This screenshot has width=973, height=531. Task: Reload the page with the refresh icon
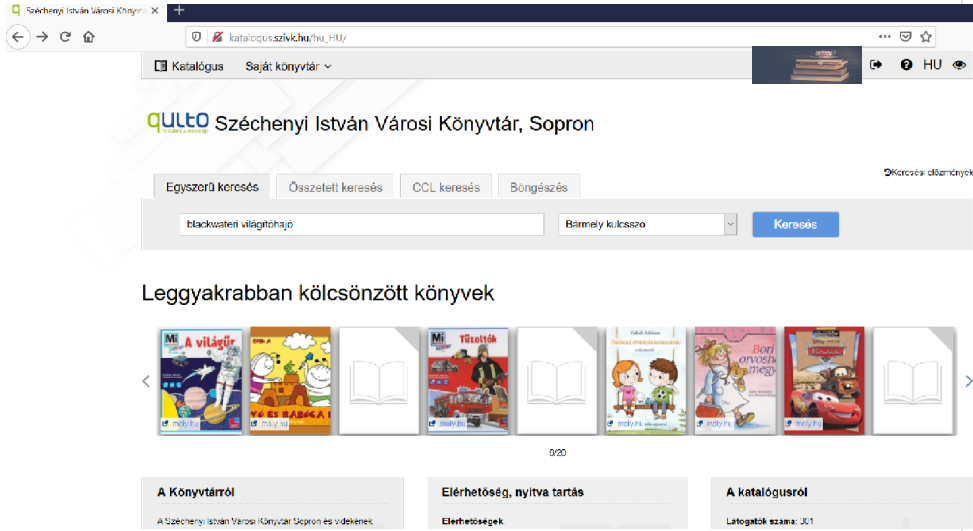[x=65, y=37]
